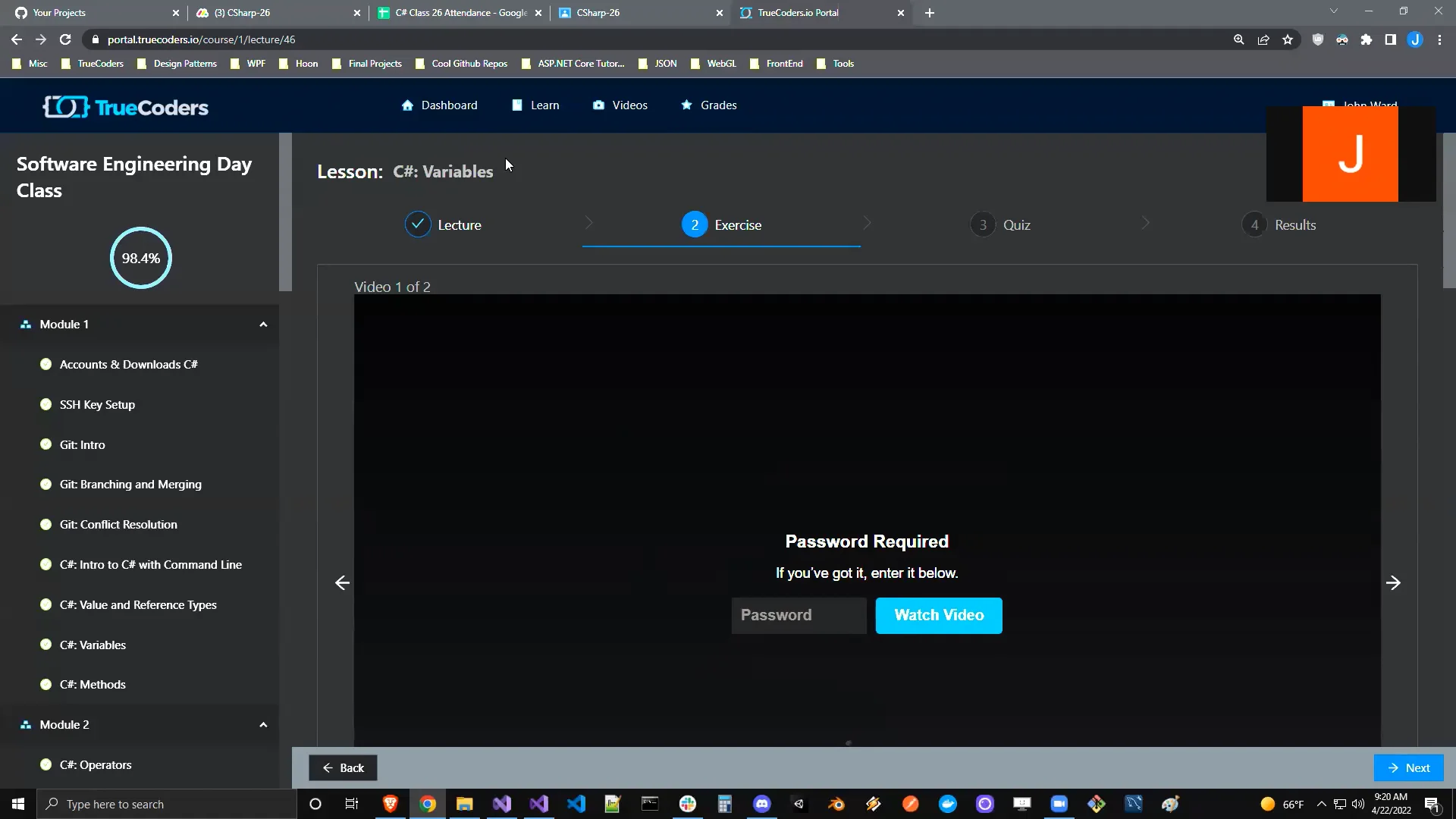Open Accounts & Downloads C# lesson

click(128, 365)
